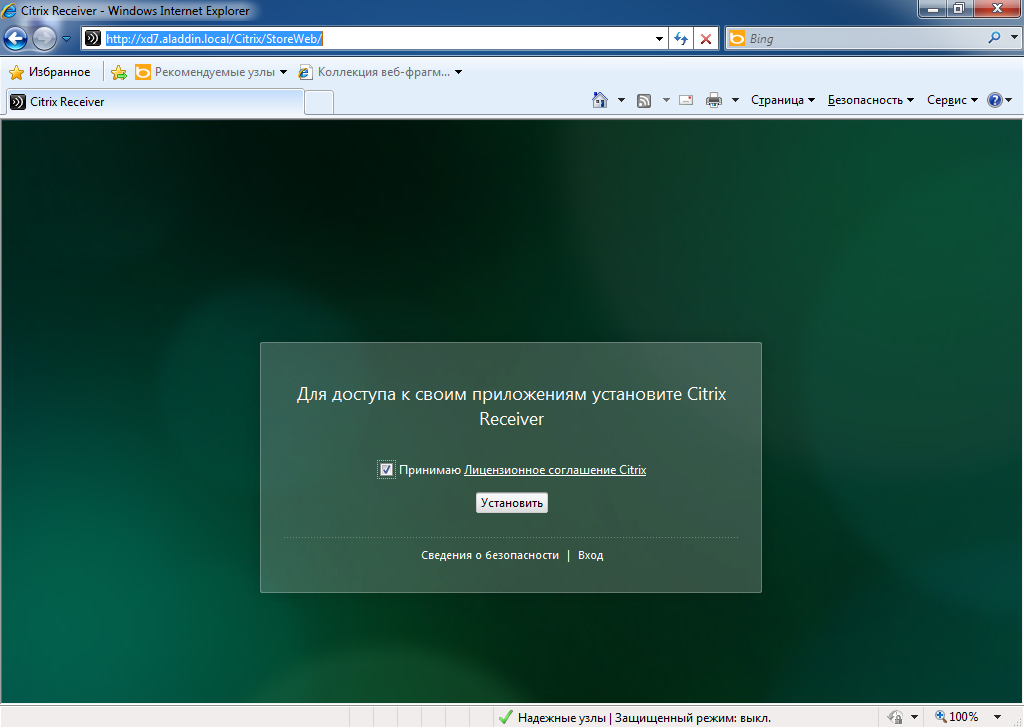Viewport: 1024px width, 728px height.
Task: Expand the Print options dropdown arrow
Action: point(735,100)
